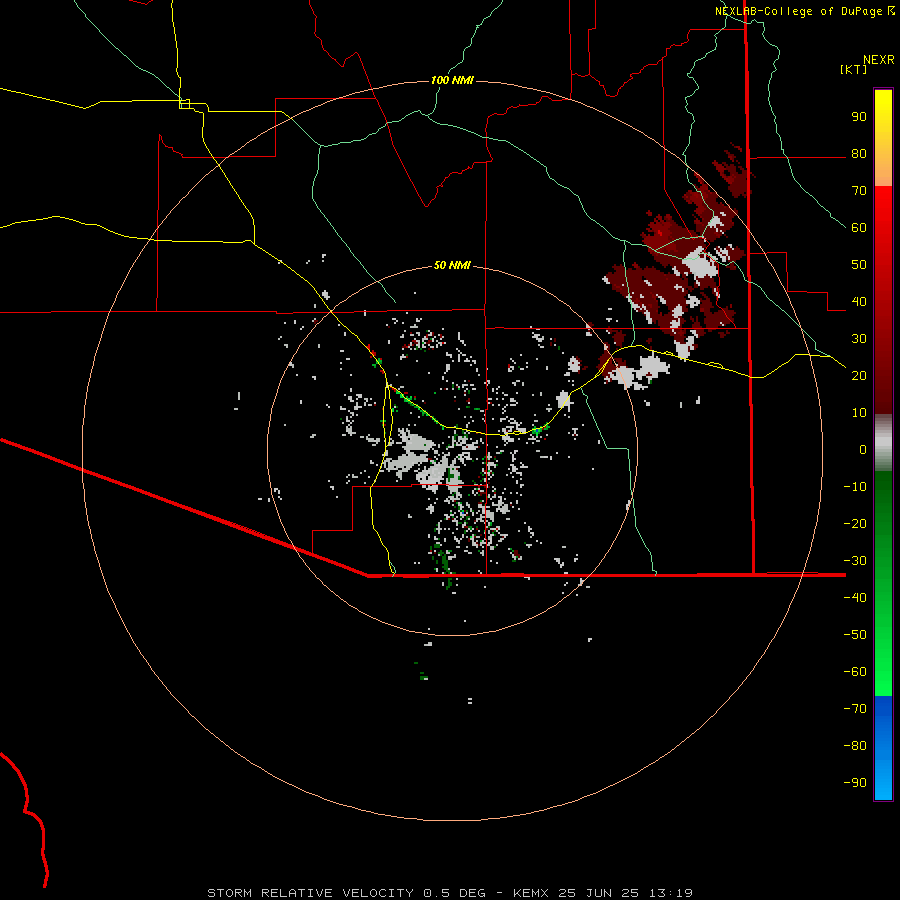Click the 90 value on the velocity scale
900x900 pixels.
coord(859,117)
